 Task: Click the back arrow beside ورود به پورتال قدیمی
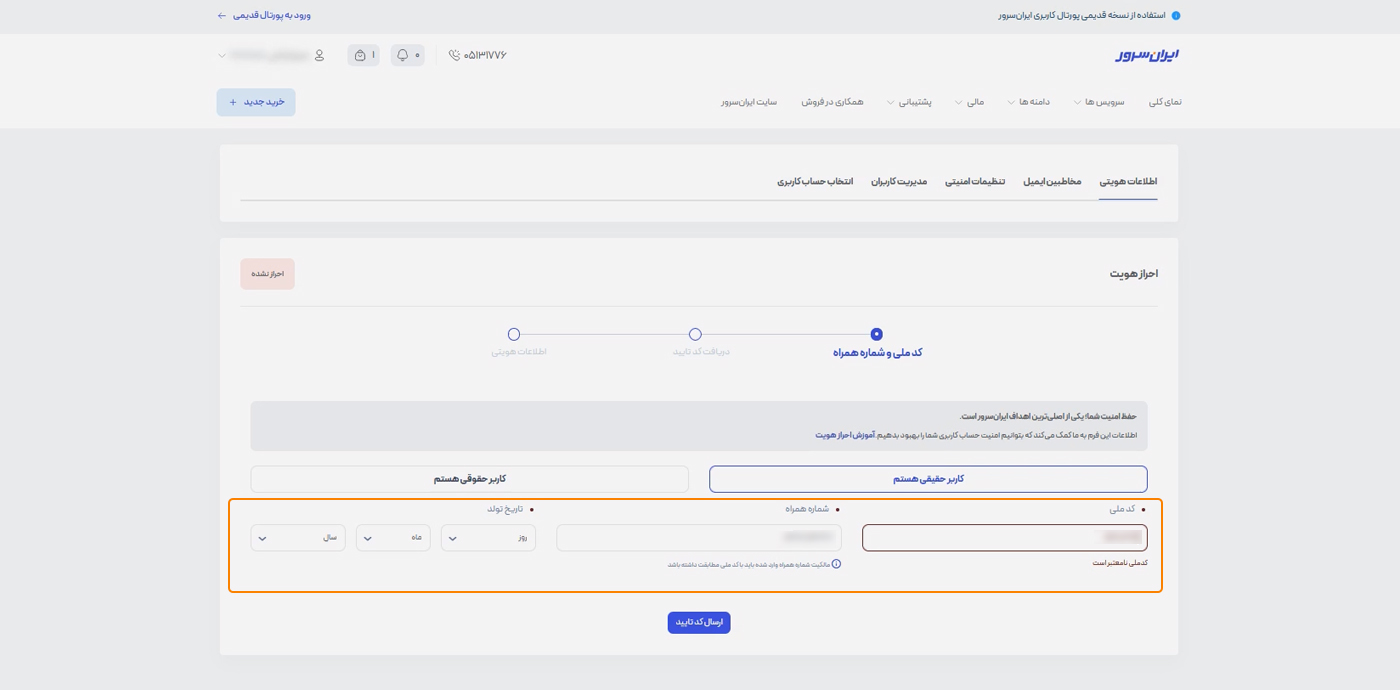point(221,15)
